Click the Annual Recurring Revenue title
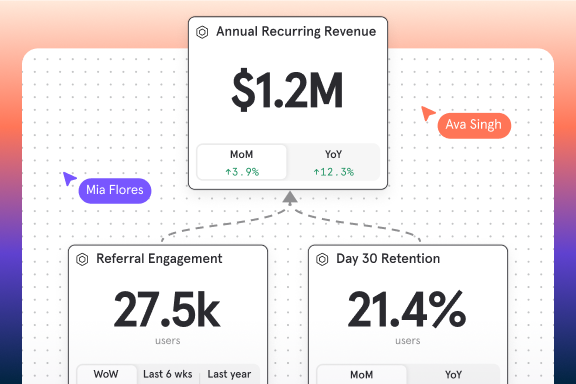Screen dimensions: 576x384 tap(296, 32)
